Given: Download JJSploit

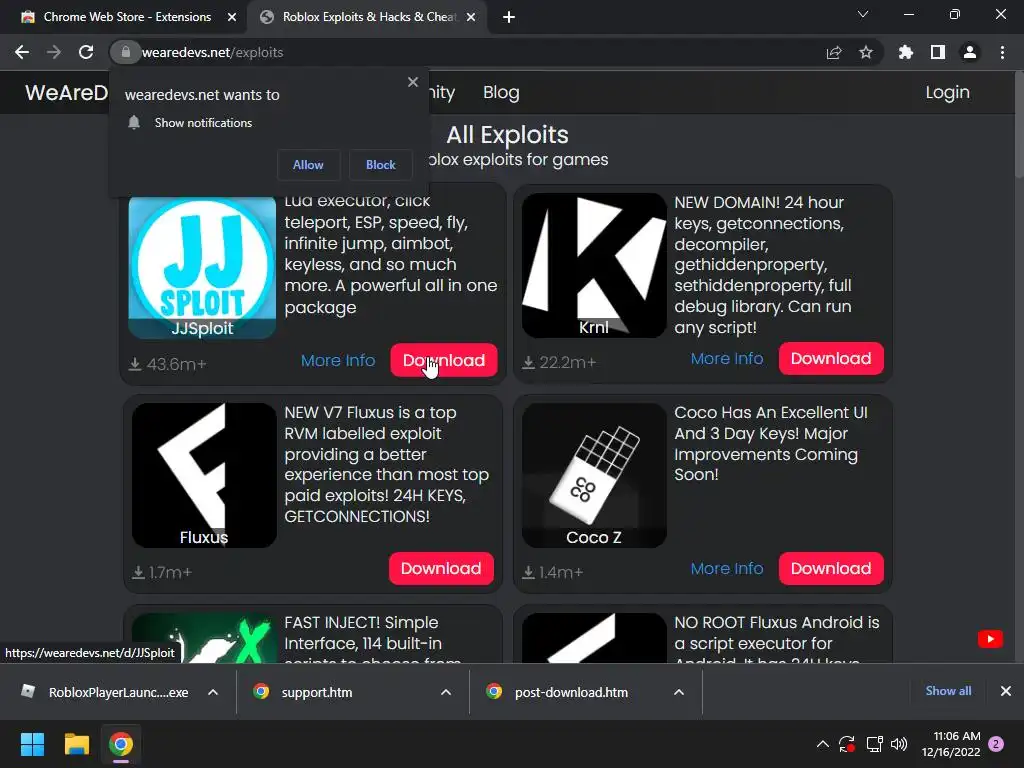Looking at the screenshot, I should (443, 360).
